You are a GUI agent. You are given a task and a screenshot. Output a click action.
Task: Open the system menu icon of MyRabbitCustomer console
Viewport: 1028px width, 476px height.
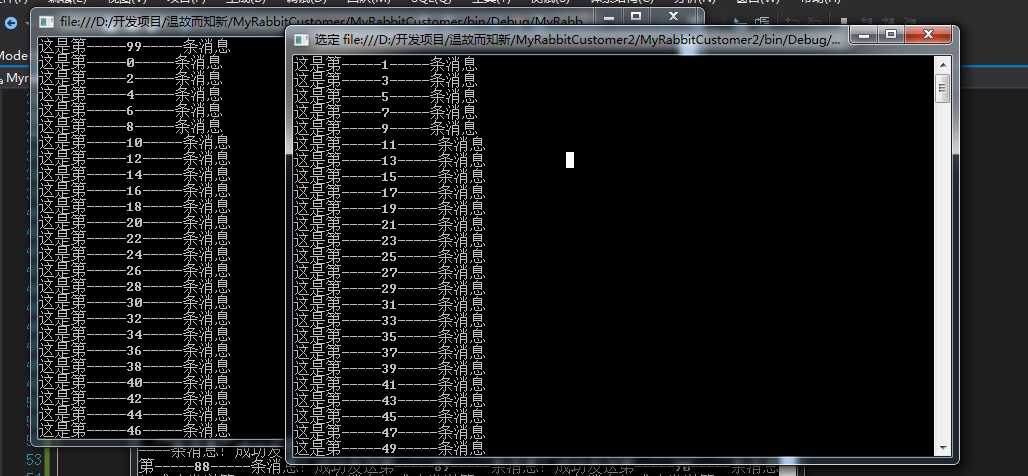coord(46,22)
